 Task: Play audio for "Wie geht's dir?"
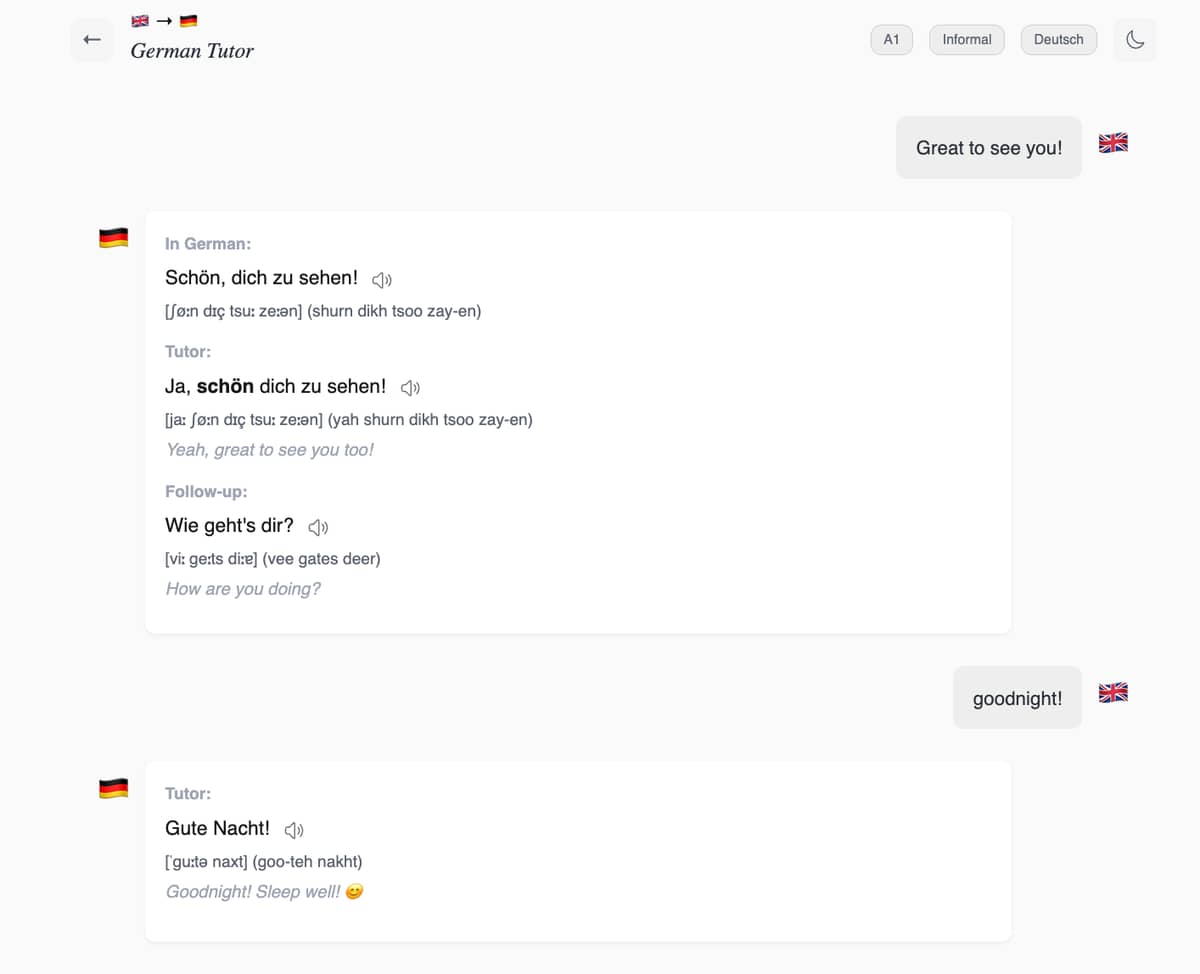click(x=318, y=527)
